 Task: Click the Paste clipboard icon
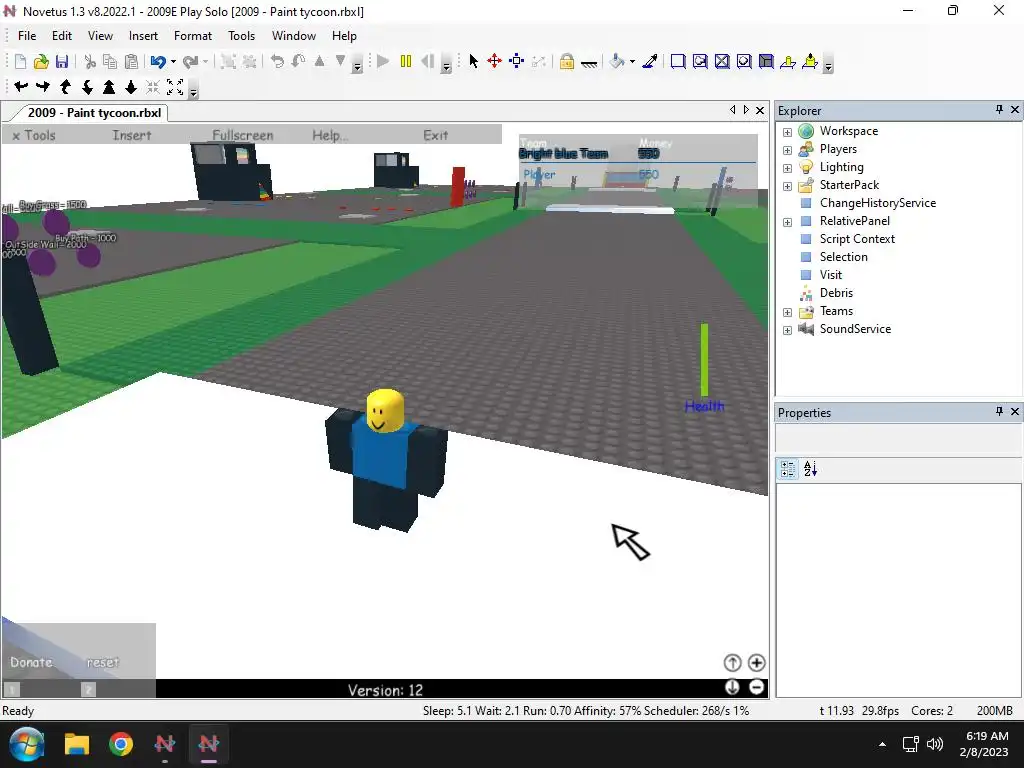(x=131, y=61)
